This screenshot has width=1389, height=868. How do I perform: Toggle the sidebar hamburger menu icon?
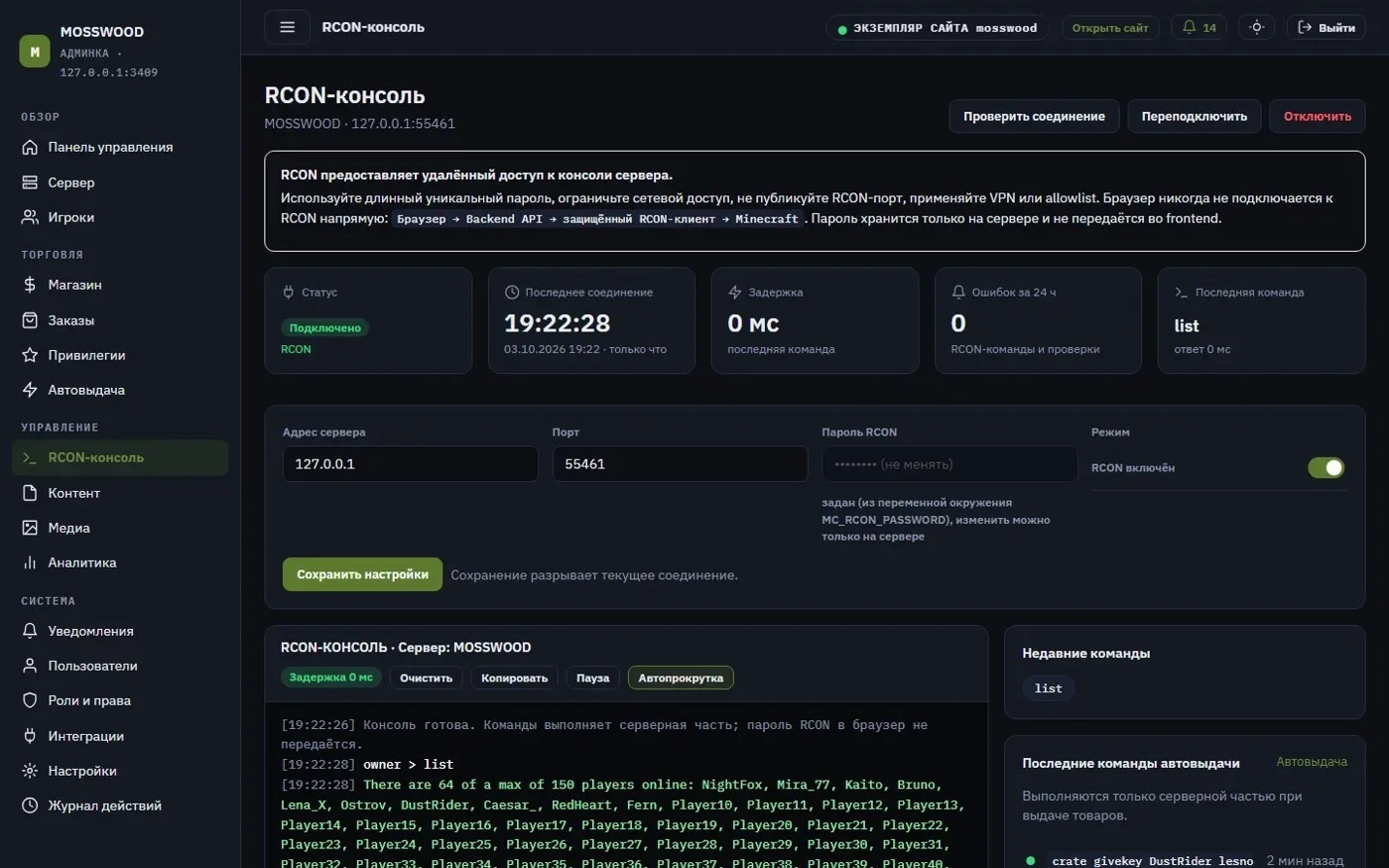[287, 27]
